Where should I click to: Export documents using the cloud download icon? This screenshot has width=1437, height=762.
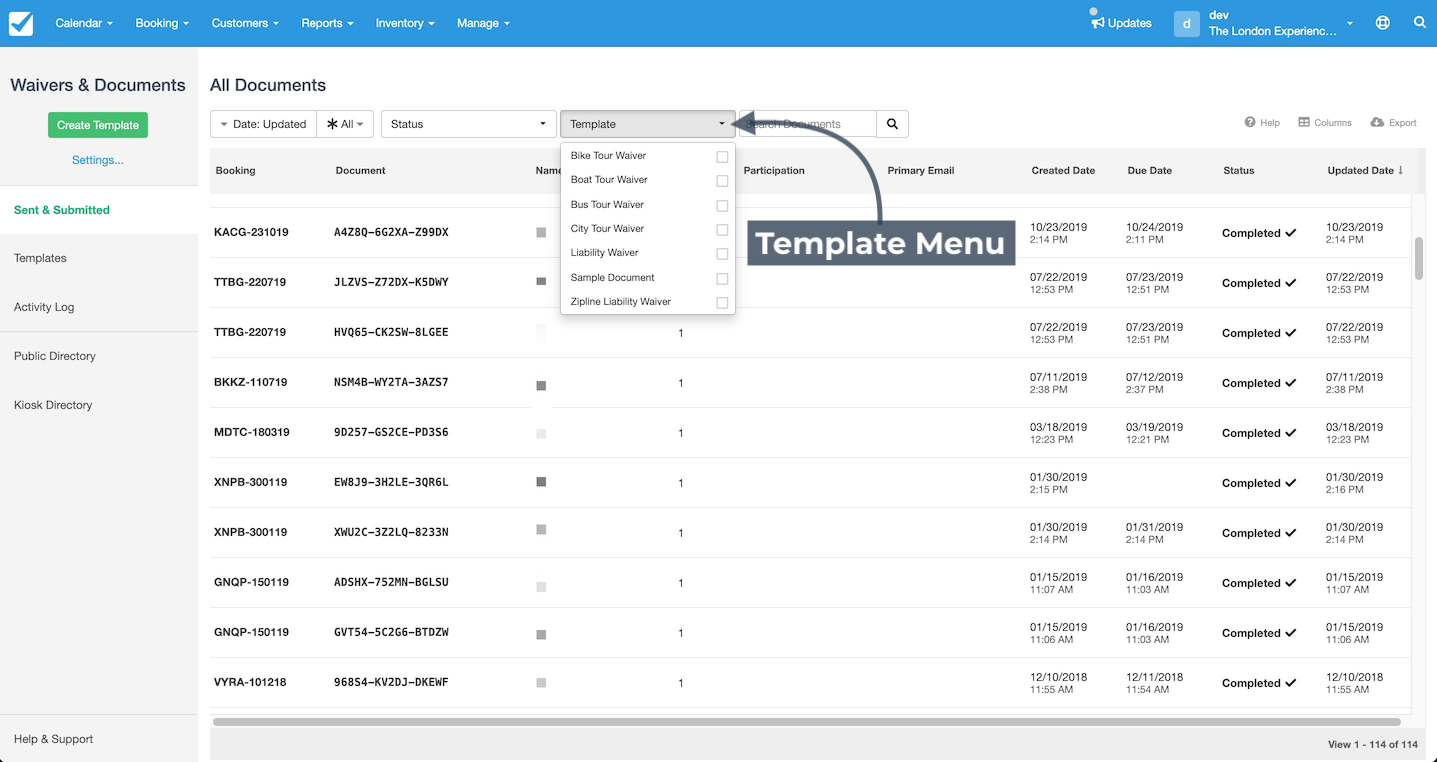[1393, 123]
